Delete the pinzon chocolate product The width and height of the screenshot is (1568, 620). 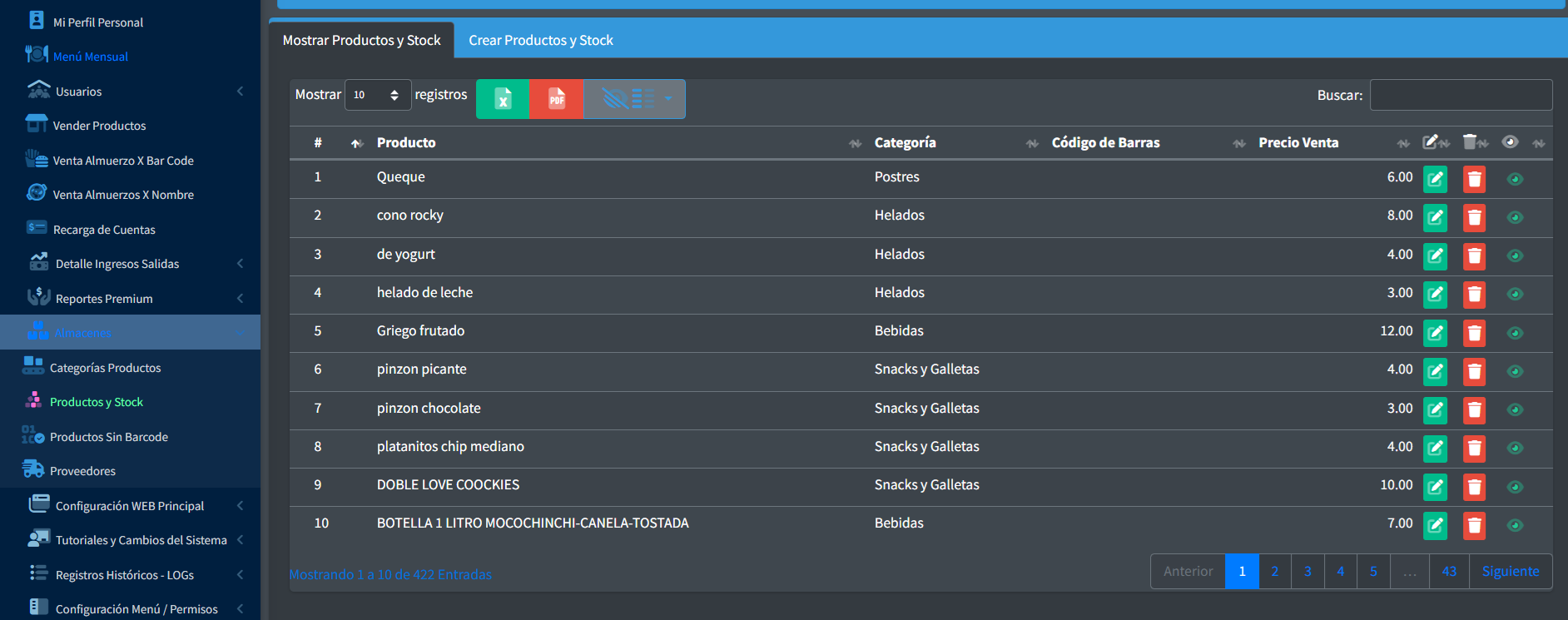1474,409
